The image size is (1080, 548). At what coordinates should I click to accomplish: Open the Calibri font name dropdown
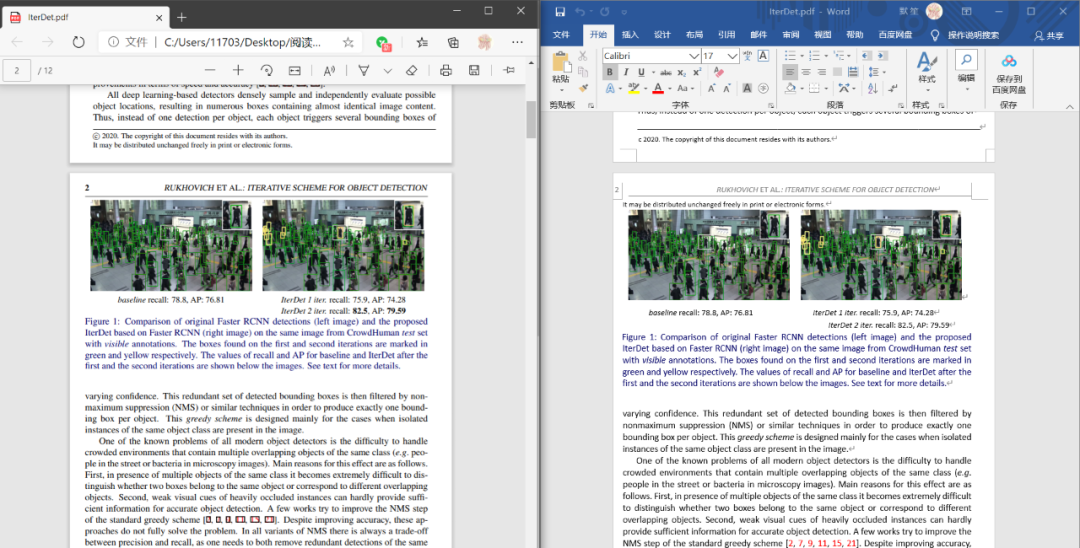(x=694, y=56)
